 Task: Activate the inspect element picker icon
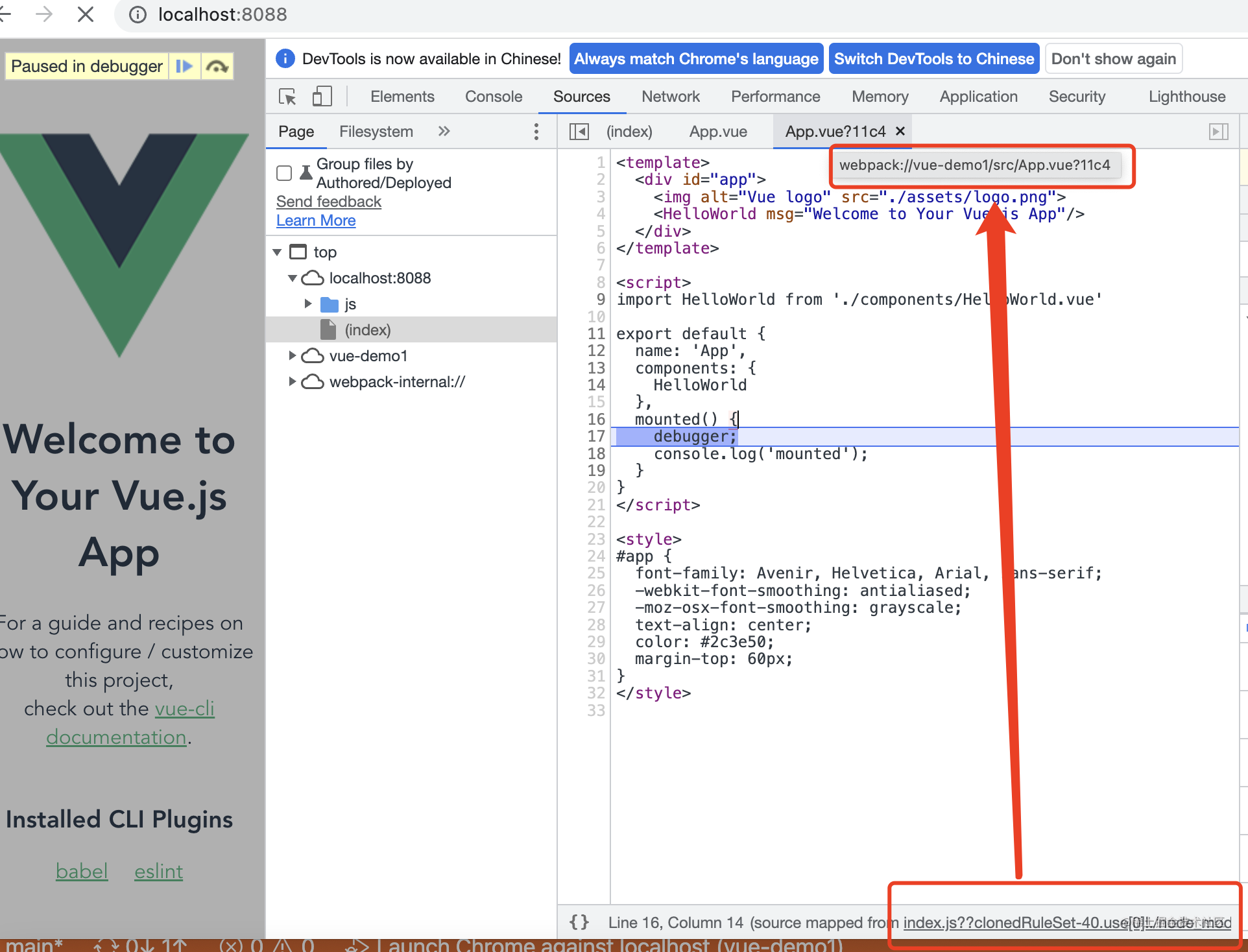click(x=287, y=97)
